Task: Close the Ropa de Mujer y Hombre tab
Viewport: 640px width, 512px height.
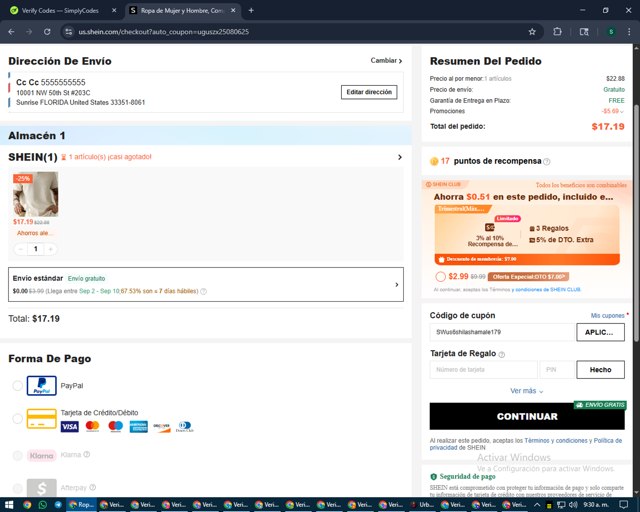Action: (233, 11)
